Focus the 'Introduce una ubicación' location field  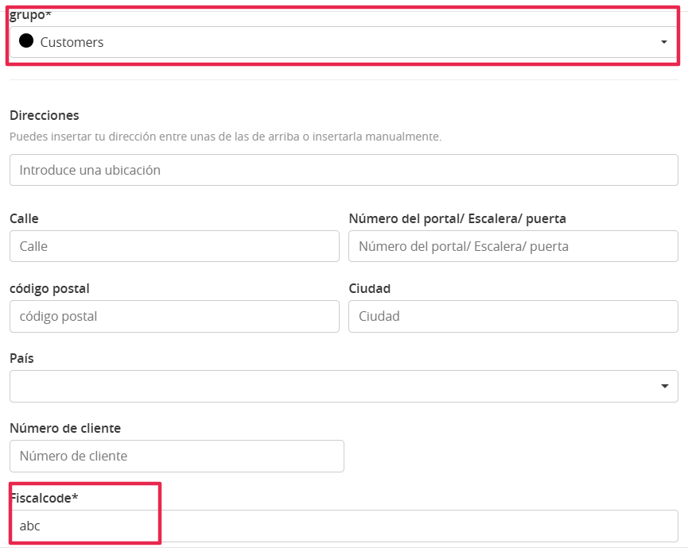344,170
